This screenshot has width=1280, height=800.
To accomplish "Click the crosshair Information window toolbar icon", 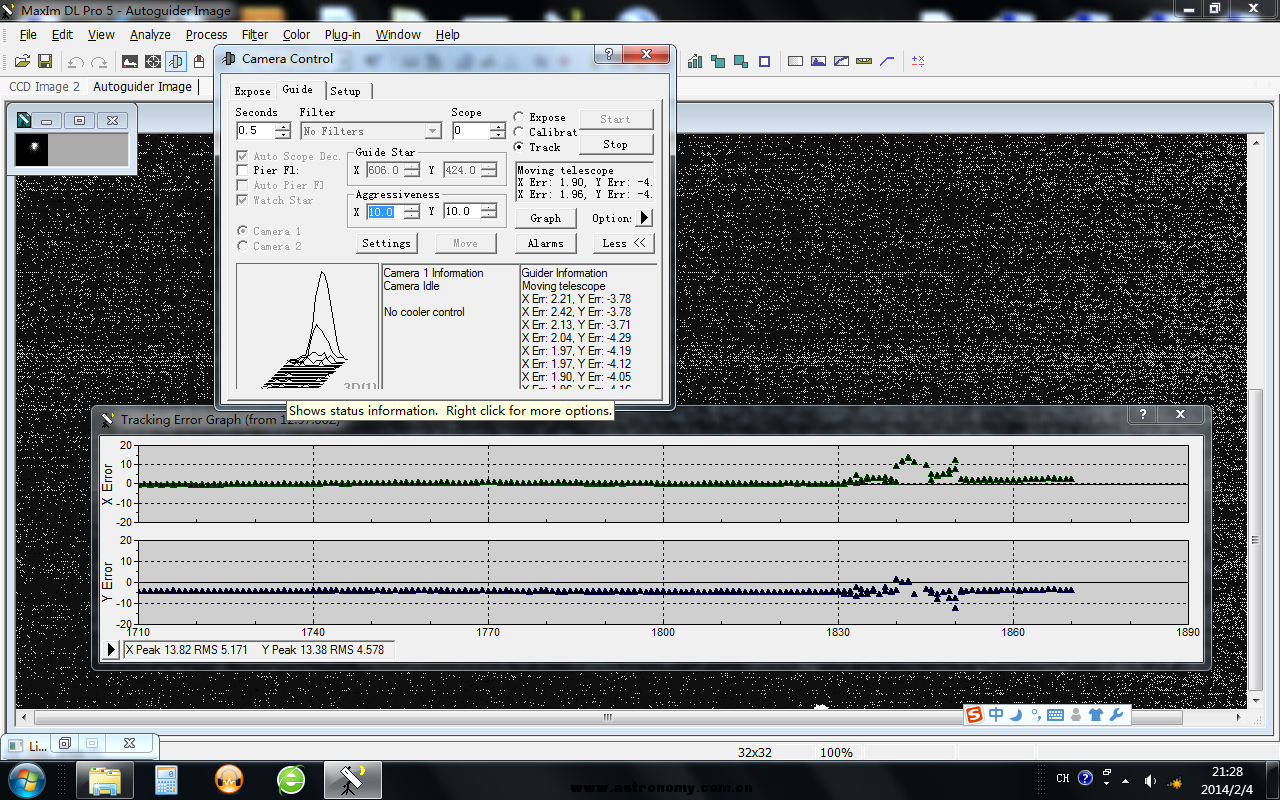I will 153,61.
